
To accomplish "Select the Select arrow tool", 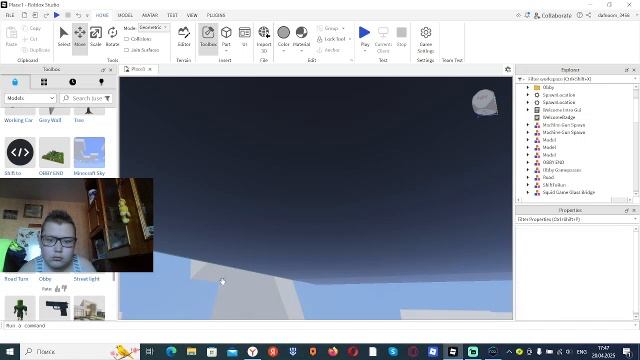I will [64, 36].
